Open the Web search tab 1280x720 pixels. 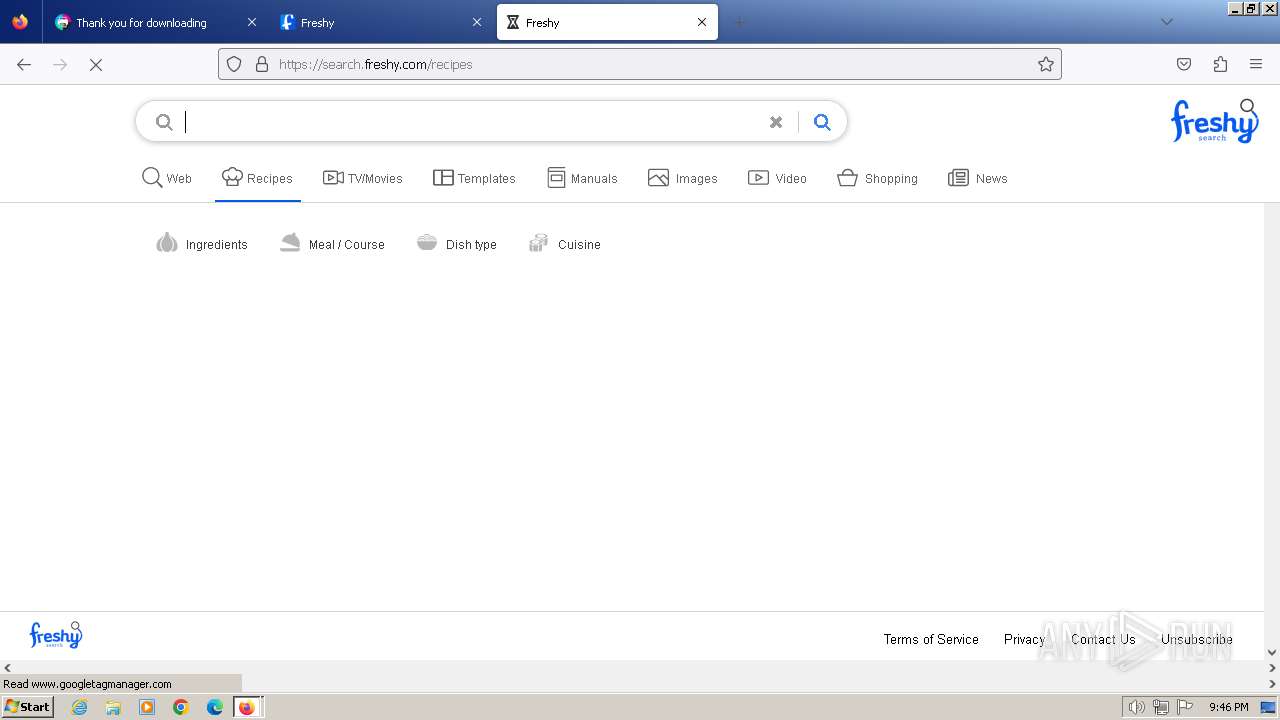coord(167,178)
